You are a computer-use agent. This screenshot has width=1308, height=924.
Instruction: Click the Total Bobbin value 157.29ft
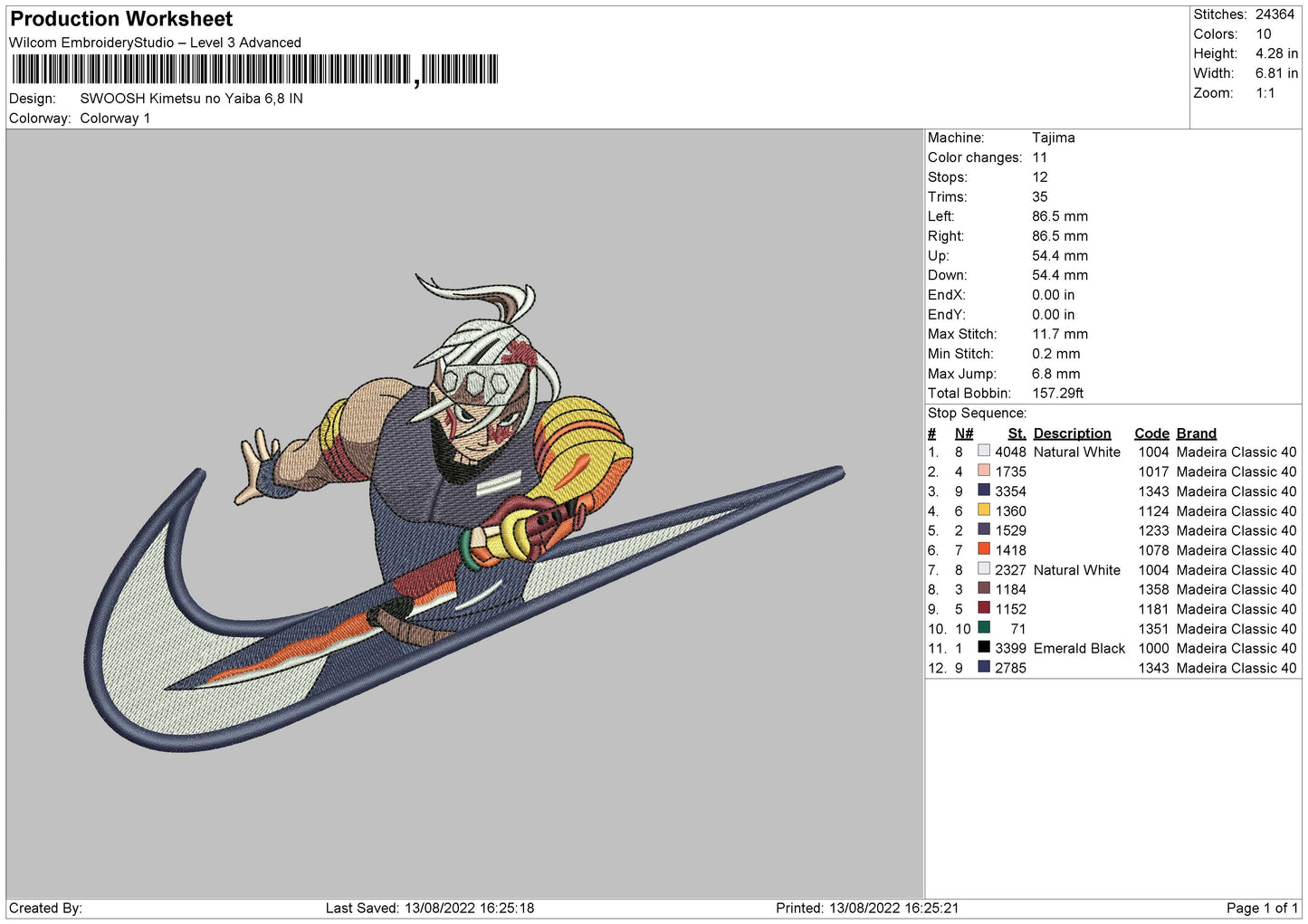tap(1058, 393)
